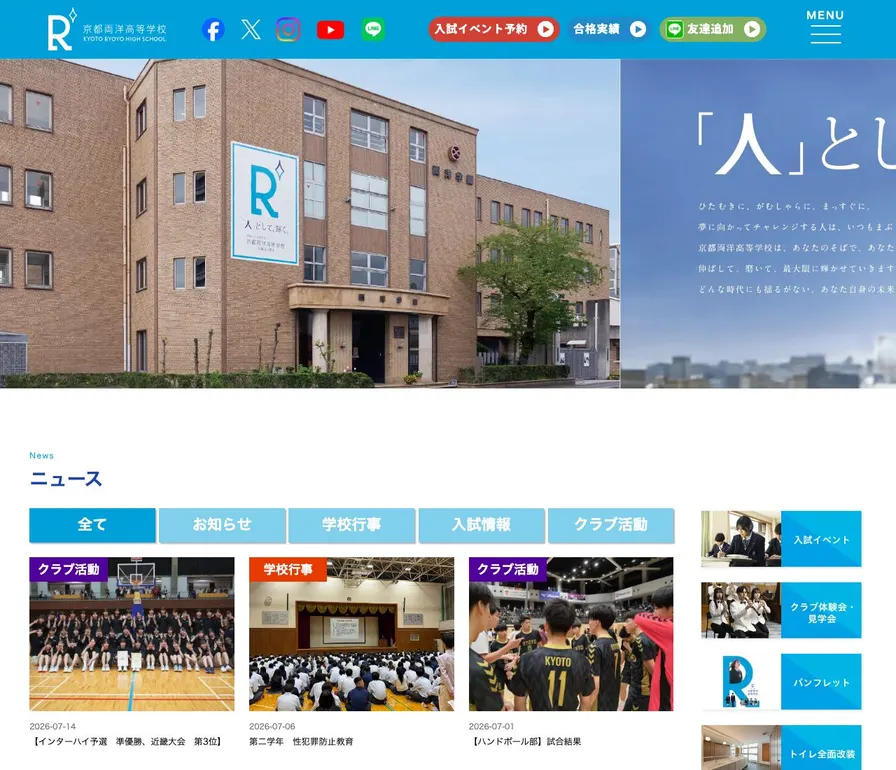Select the 学校行事 news tab

(351, 524)
